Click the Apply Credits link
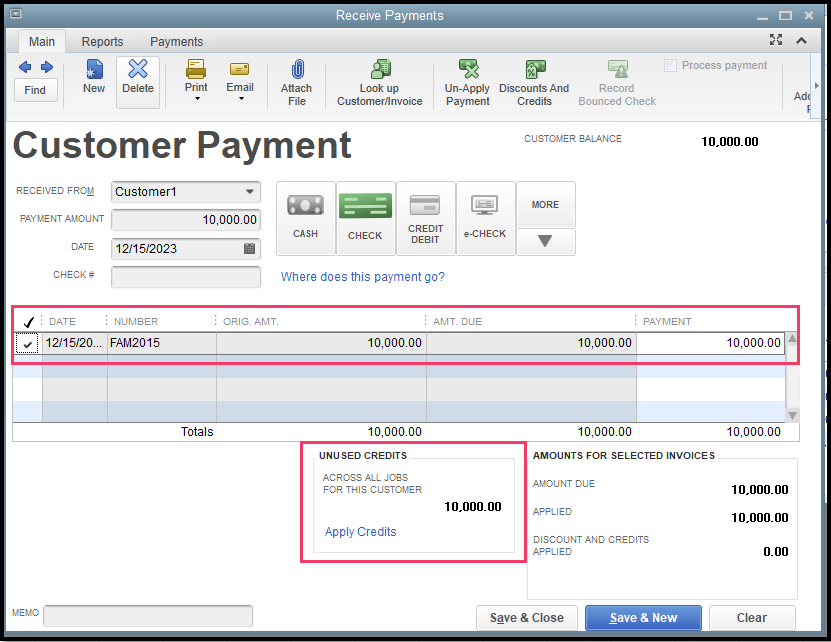The width and height of the screenshot is (831, 642). pyautogui.click(x=360, y=532)
